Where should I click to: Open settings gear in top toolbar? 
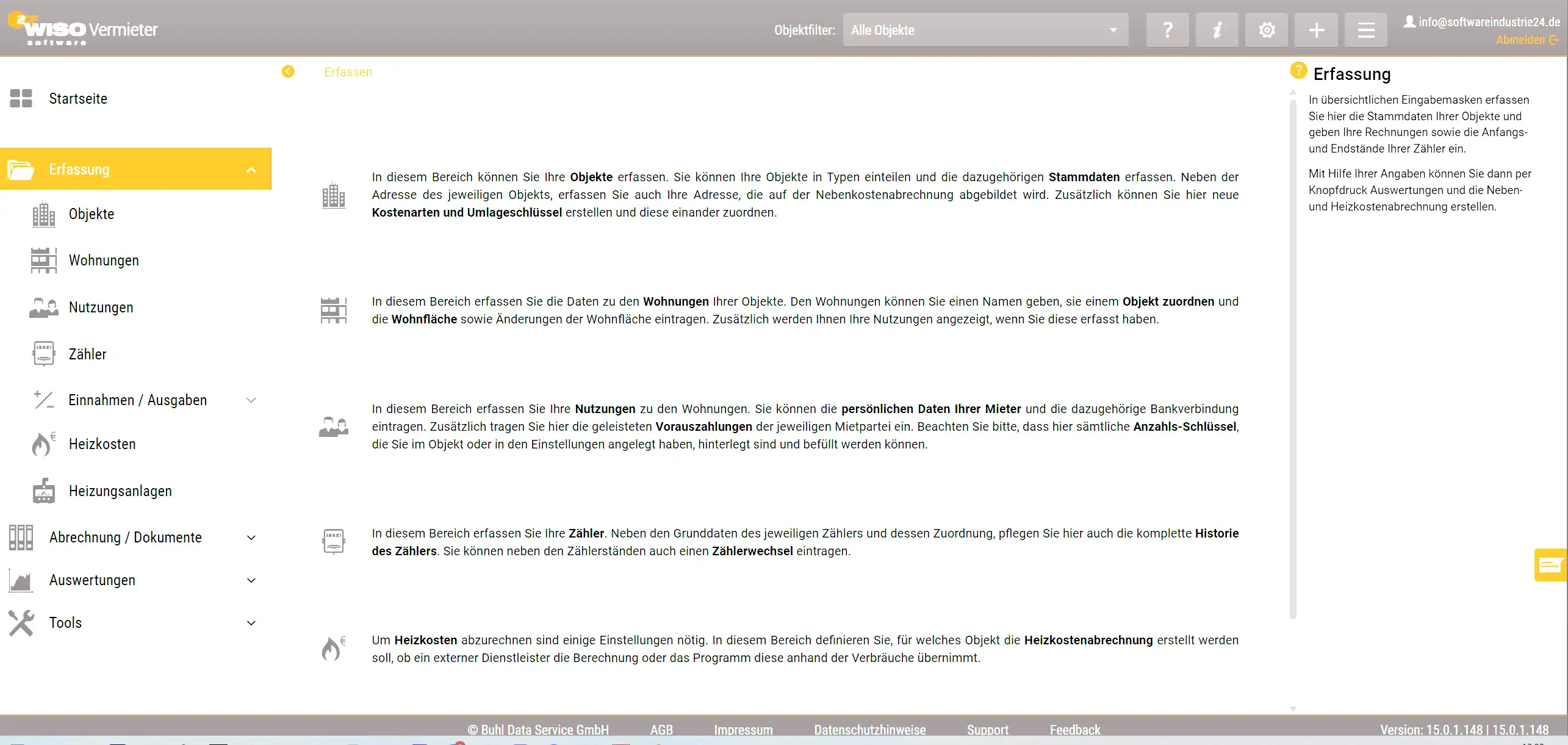(x=1267, y=30)
